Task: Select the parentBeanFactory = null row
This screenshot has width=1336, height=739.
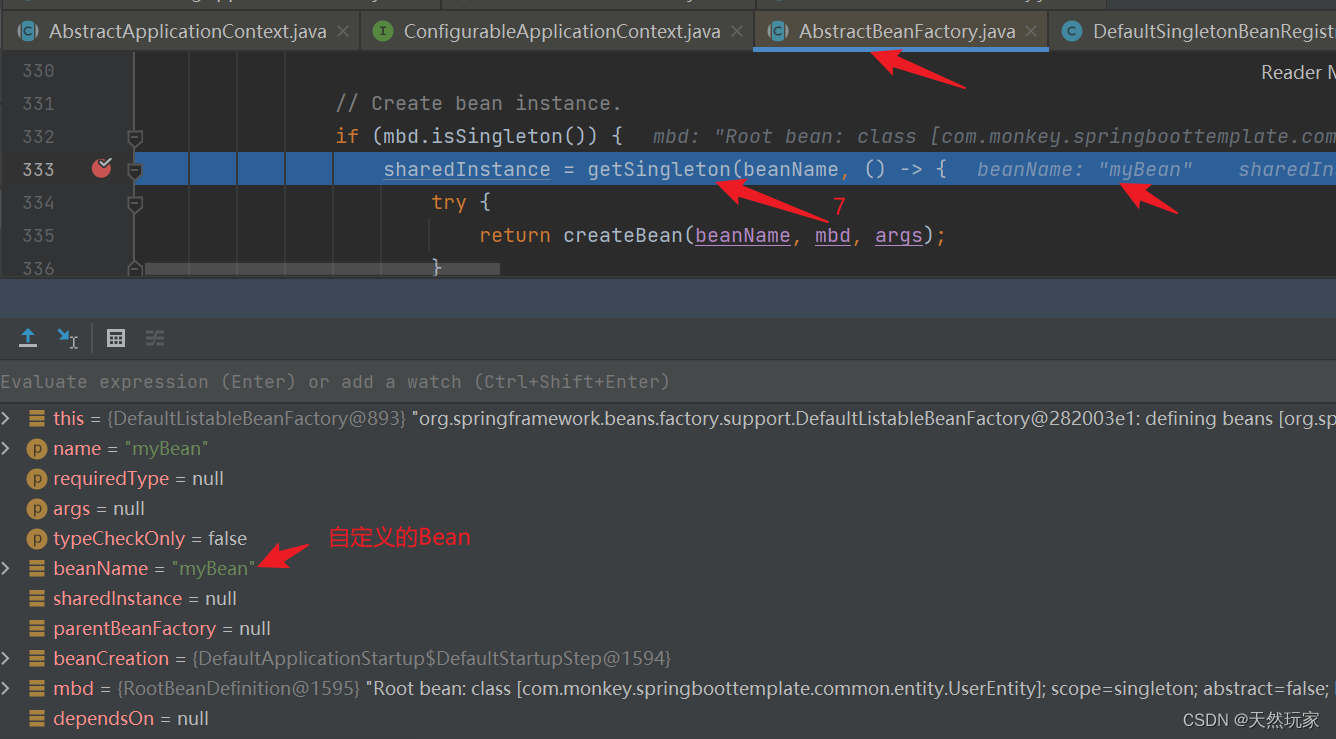Action: [x=668, y=628]
